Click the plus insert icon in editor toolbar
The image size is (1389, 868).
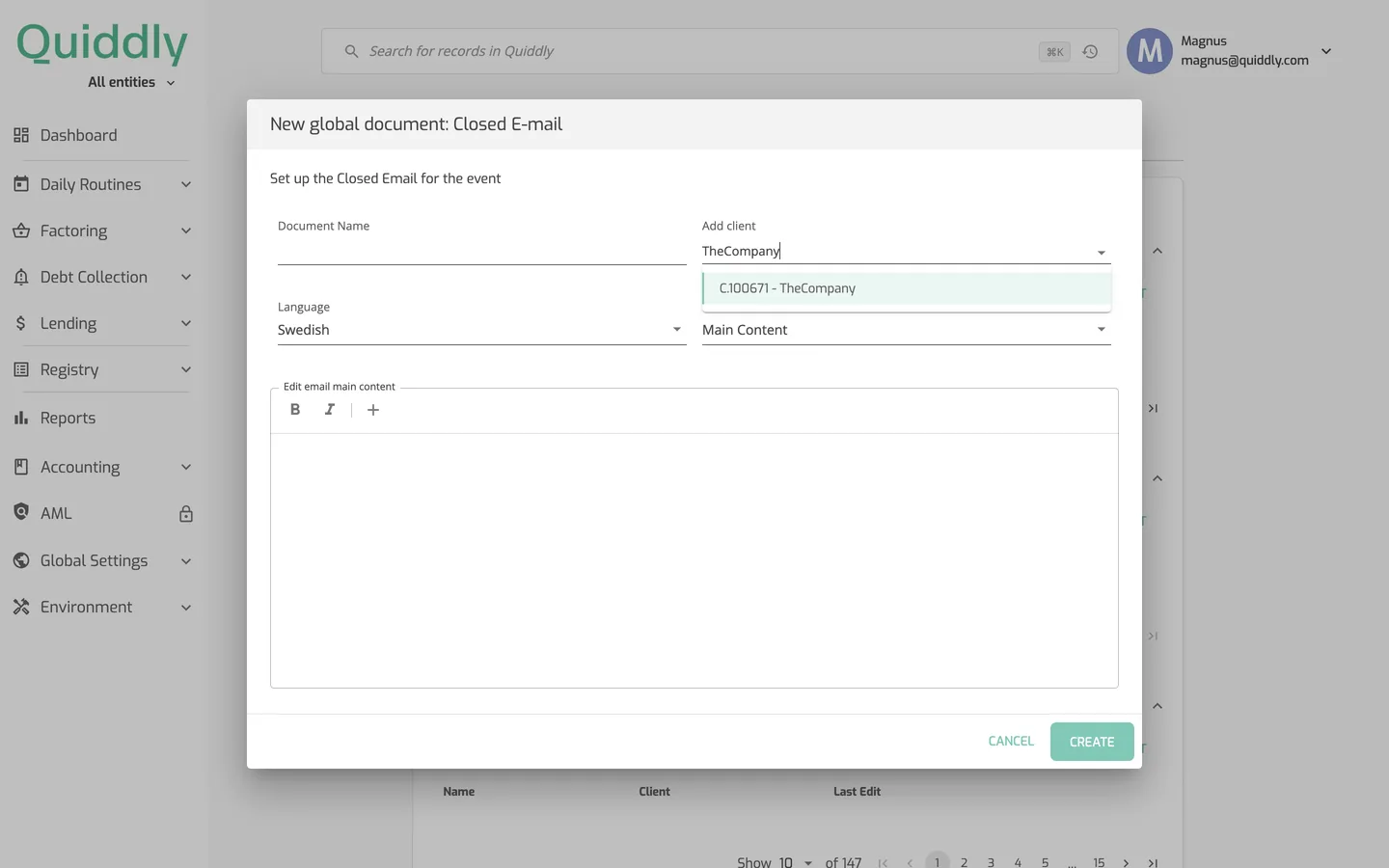coord(373,410)
